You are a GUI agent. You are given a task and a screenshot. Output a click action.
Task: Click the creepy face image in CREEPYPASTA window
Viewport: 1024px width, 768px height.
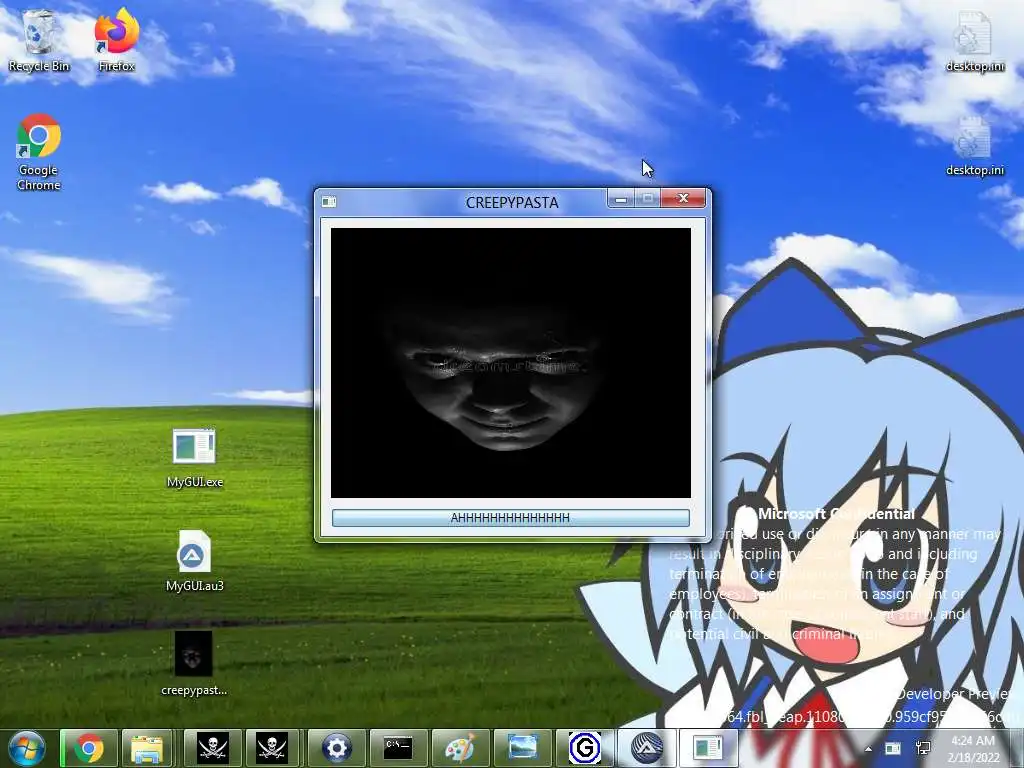tap(510, 362)
